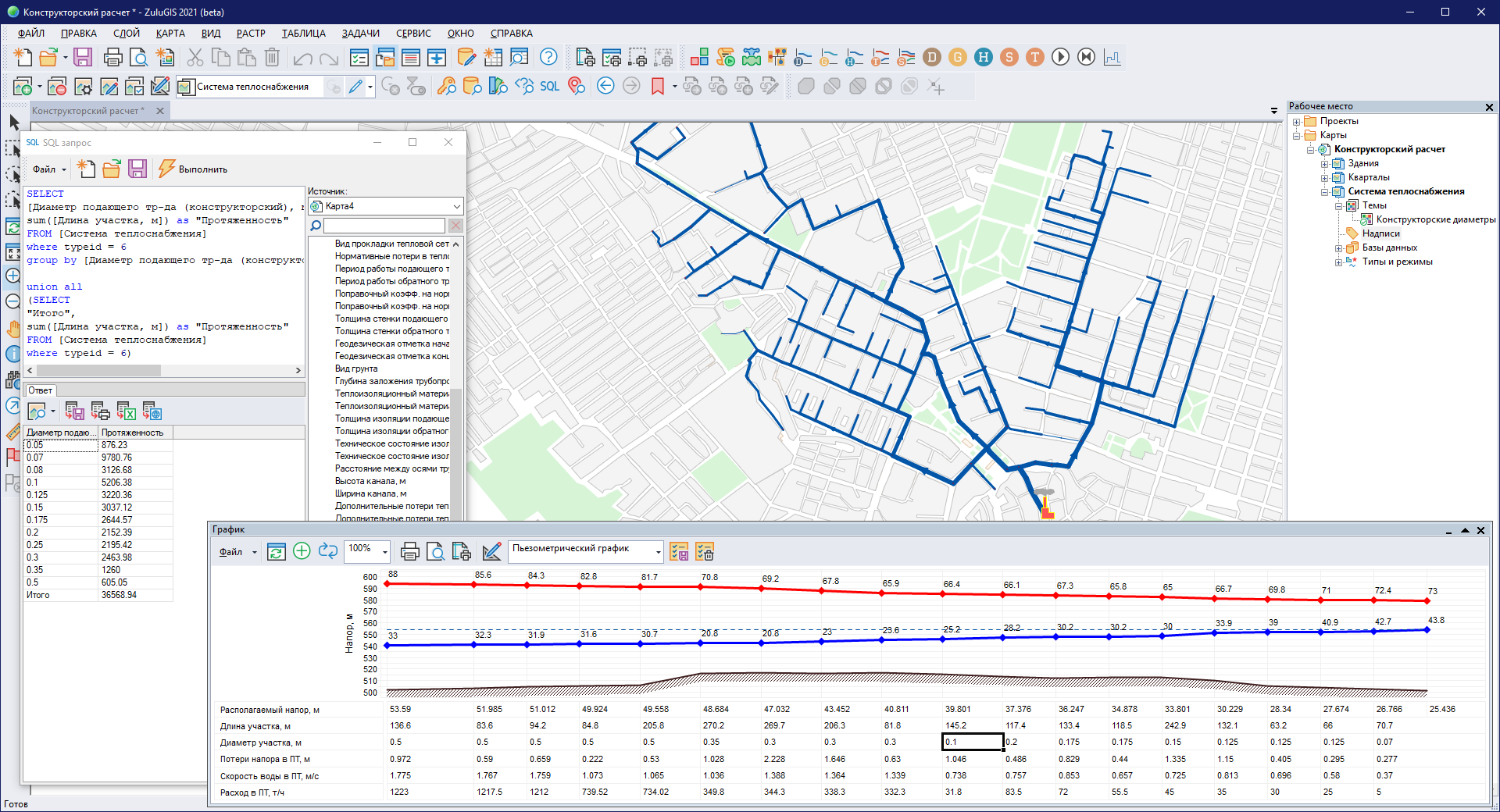Click the orange T calculation circle icon

point(1035,57)
